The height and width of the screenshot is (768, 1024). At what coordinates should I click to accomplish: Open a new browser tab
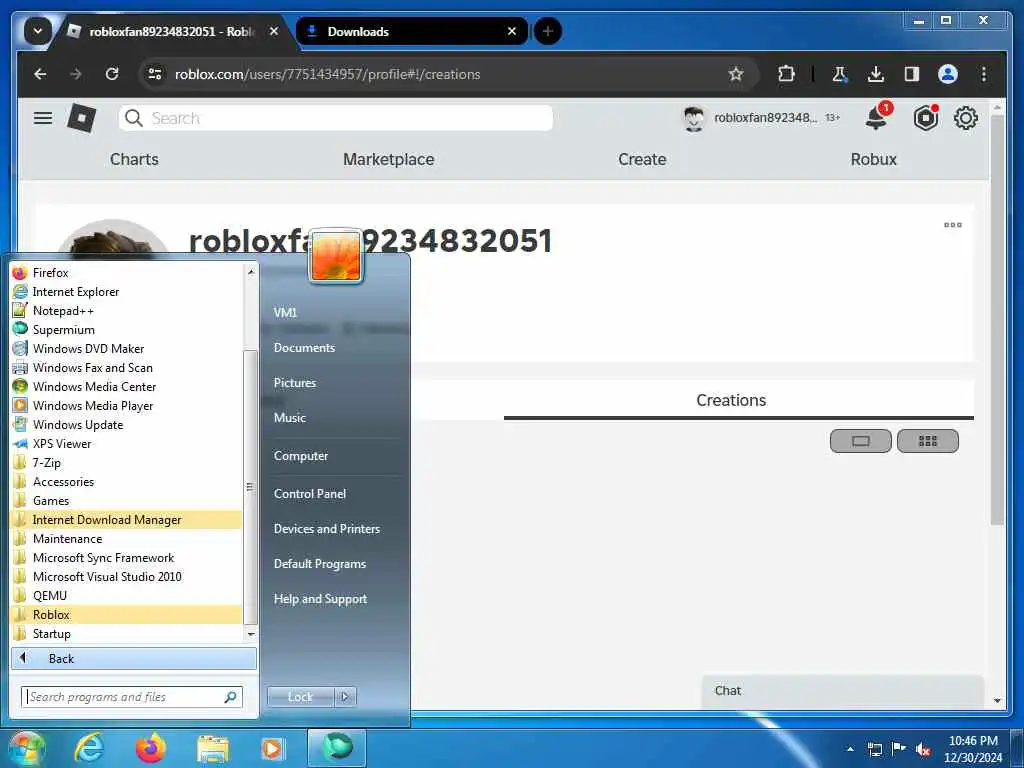point(548,31)
